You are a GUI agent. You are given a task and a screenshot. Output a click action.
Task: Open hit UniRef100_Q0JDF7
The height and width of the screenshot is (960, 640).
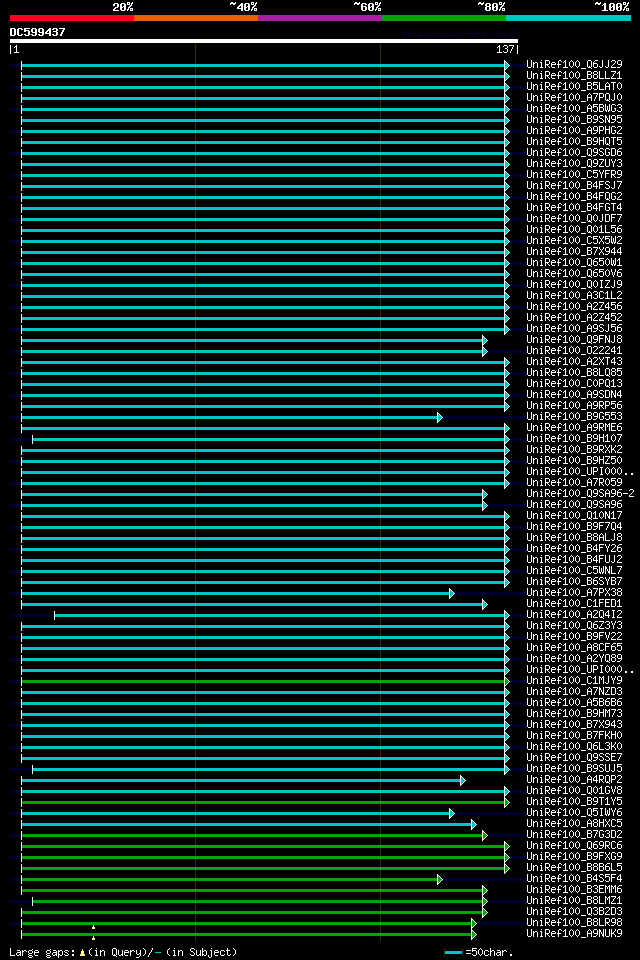[574, 219]
